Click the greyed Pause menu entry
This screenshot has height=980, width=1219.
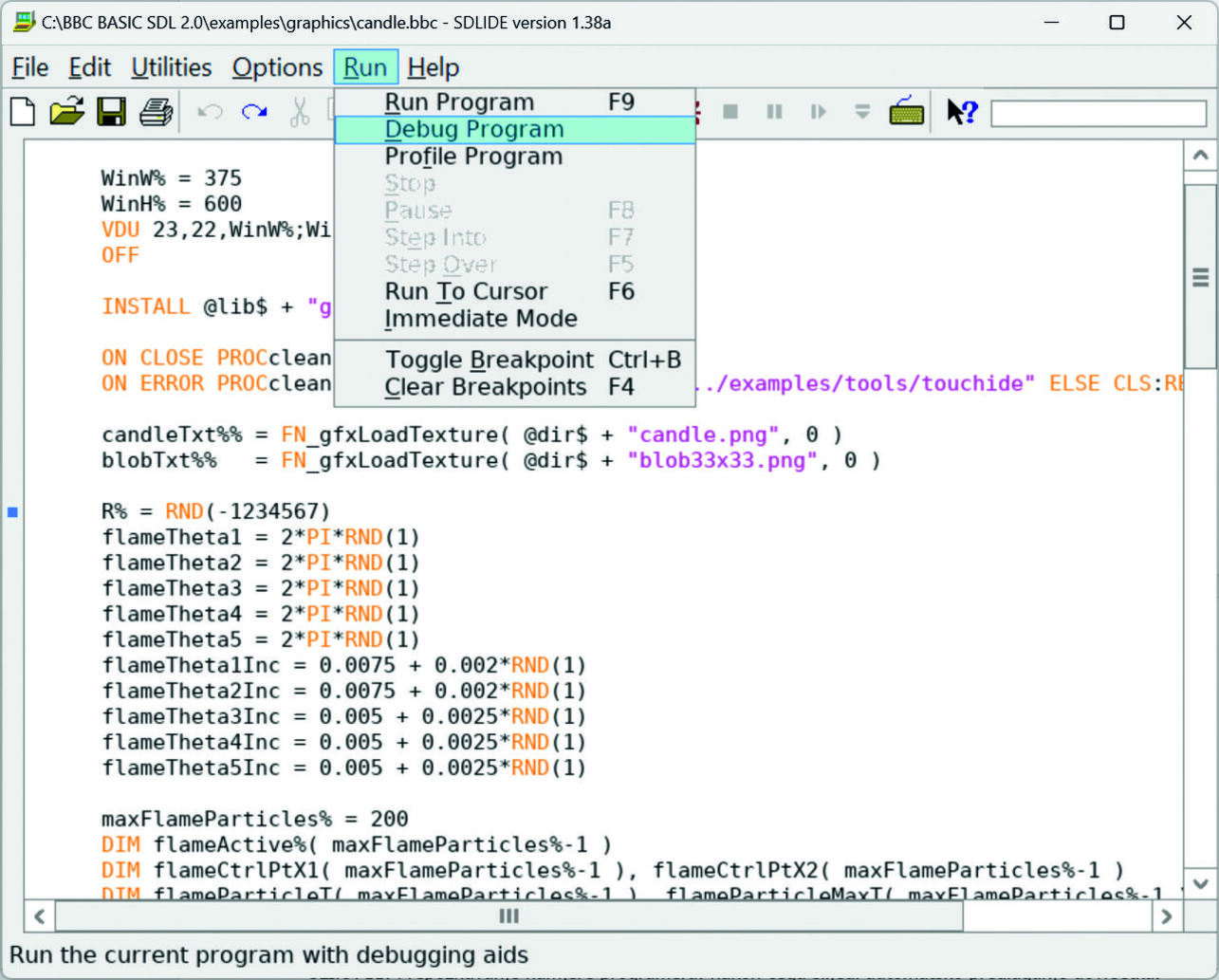click(x=515, y=211)
